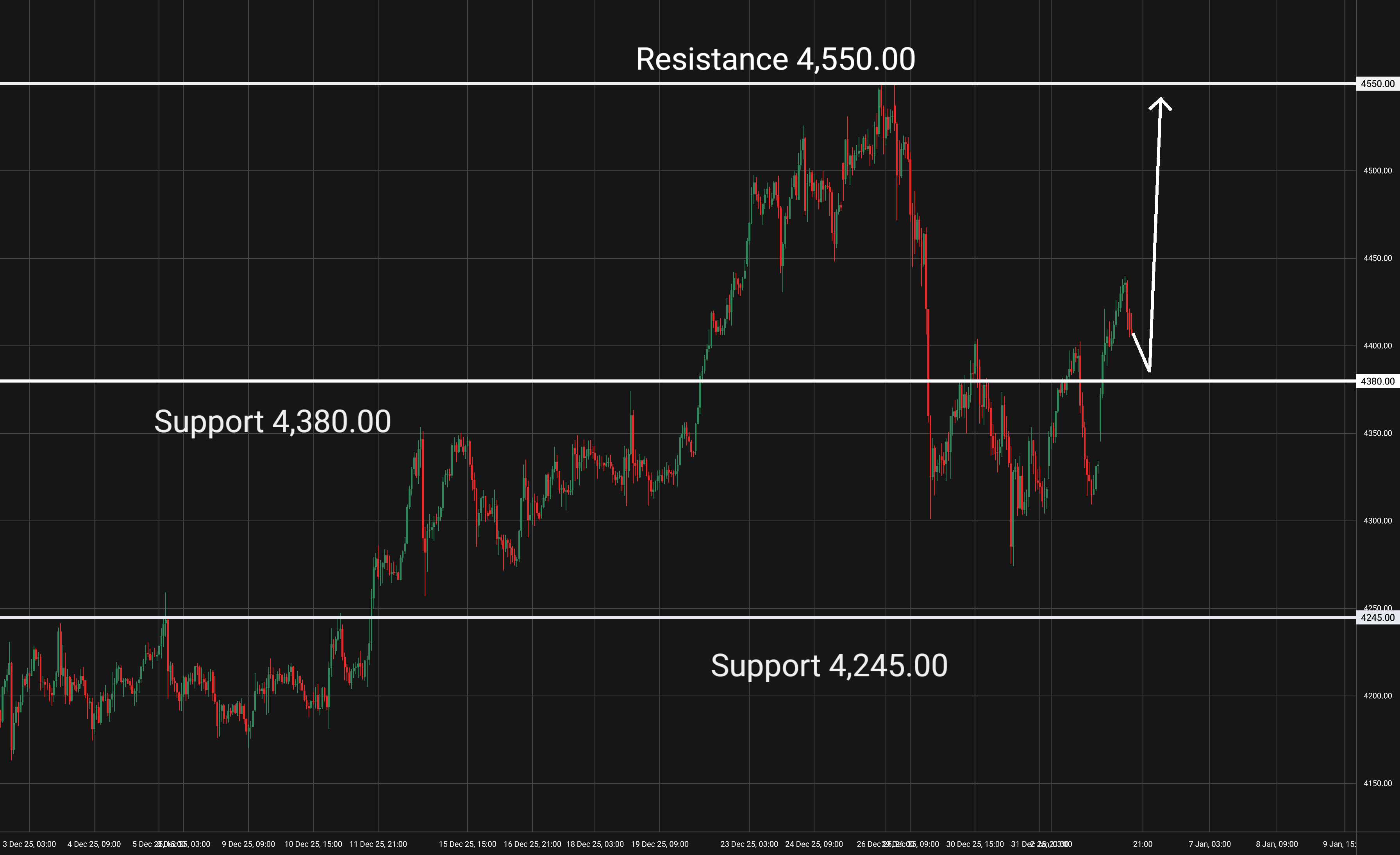The height and width of the screenshot is (855, 1400).
Task: Click the 15 Dec 25, 15:00 date label
Action: click(467, 844)
